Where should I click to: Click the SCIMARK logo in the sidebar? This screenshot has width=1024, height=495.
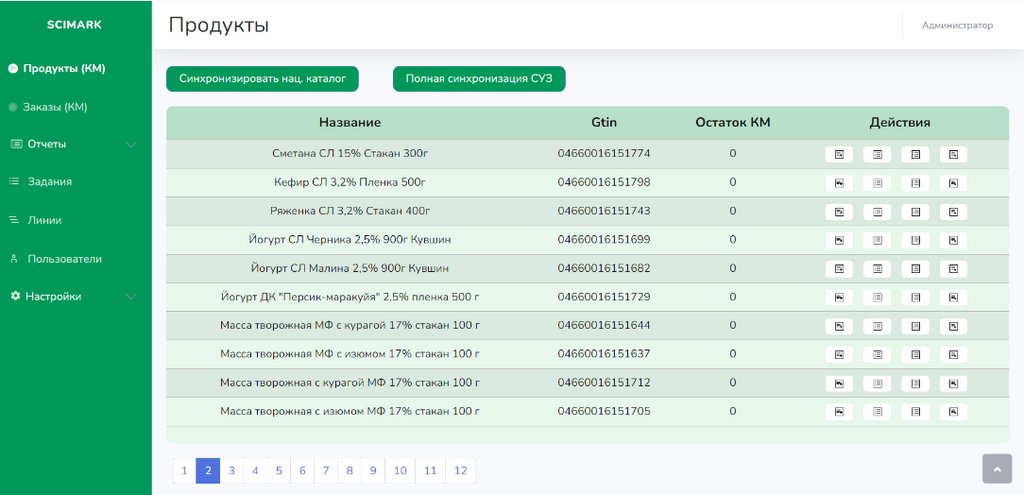(74, 25)
